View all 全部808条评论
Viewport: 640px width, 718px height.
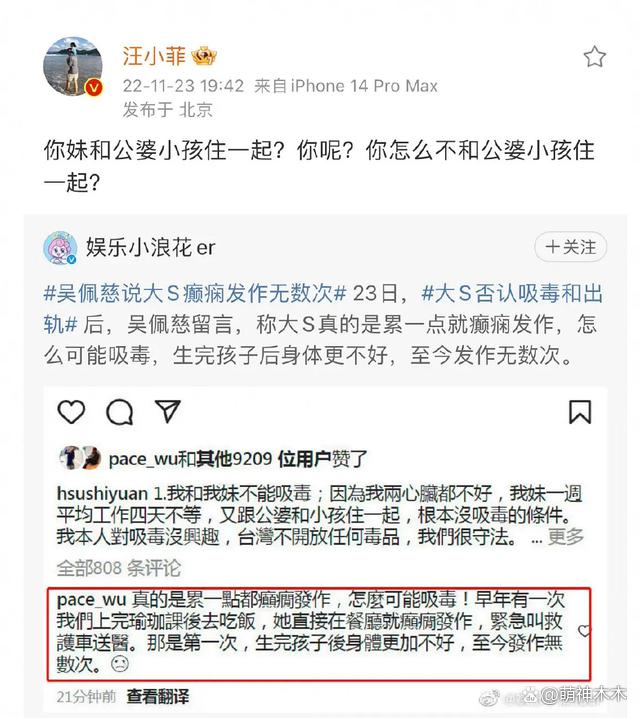coord(119,568)
